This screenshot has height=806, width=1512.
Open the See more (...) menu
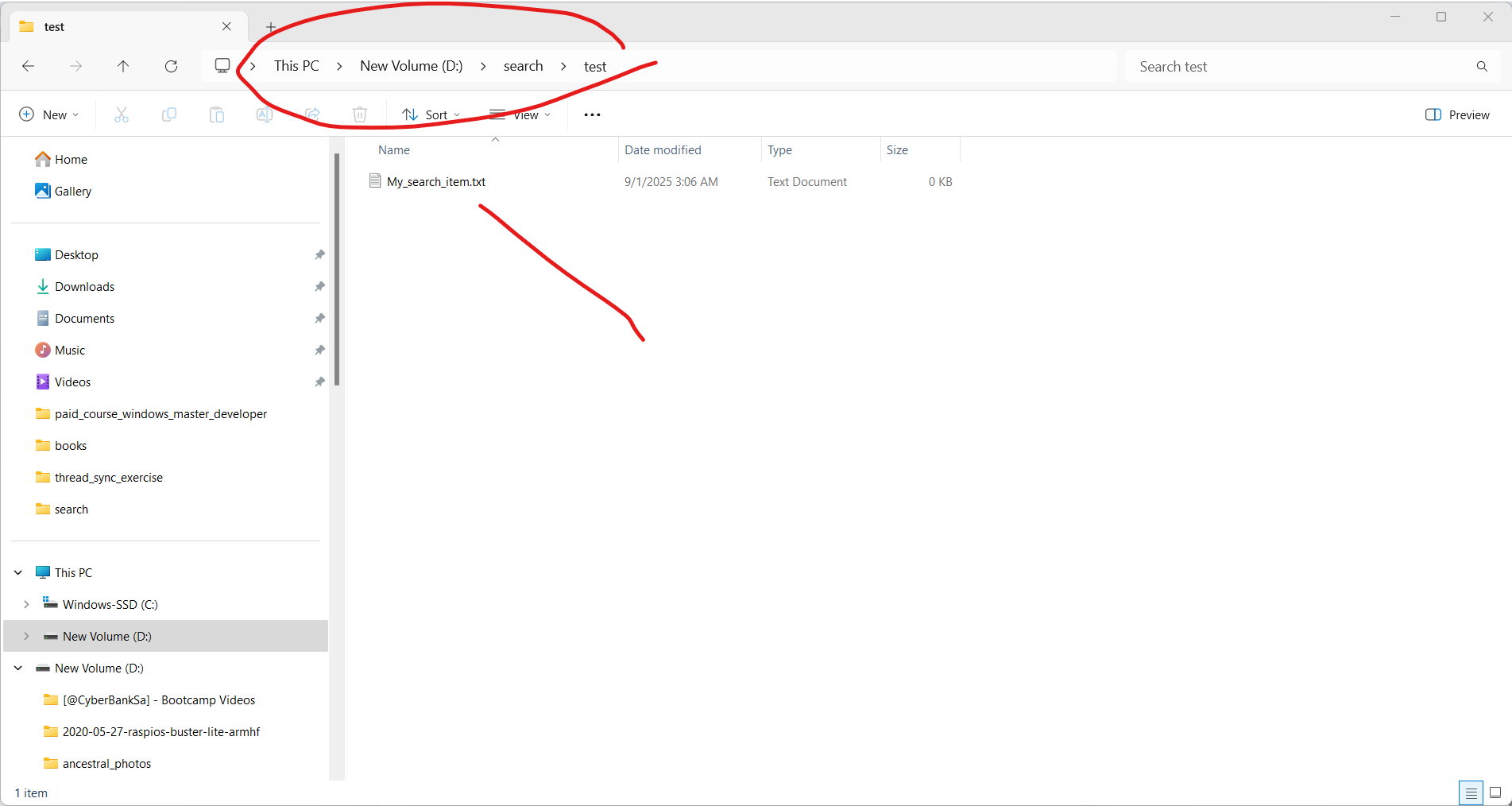(591, 114)
